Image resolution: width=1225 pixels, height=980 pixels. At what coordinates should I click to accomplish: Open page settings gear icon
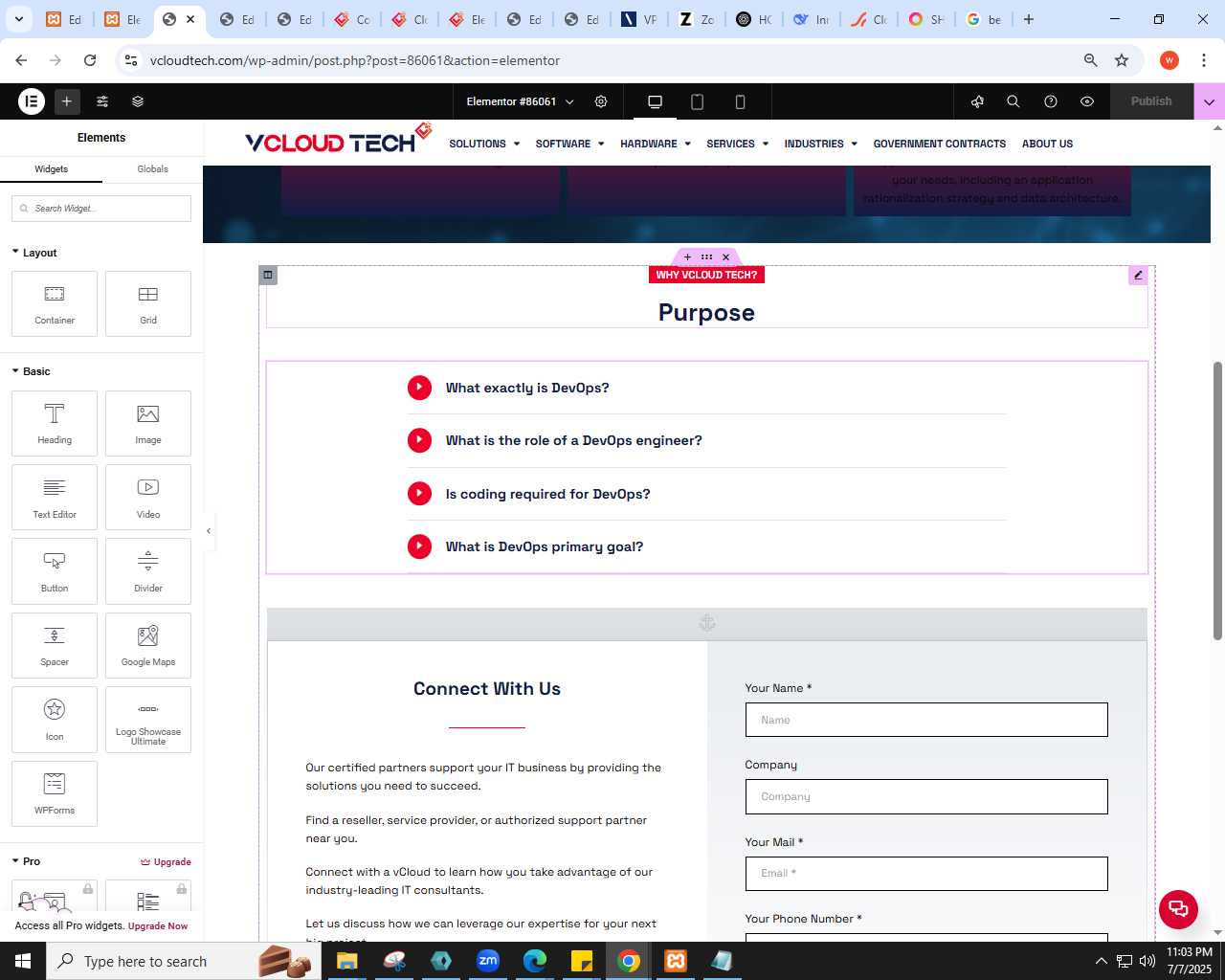[601, 101]
